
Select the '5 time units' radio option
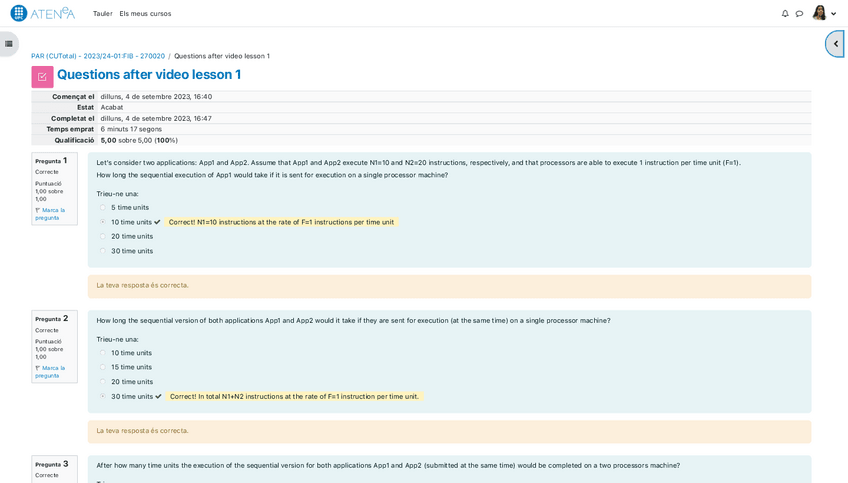[102, 208]
